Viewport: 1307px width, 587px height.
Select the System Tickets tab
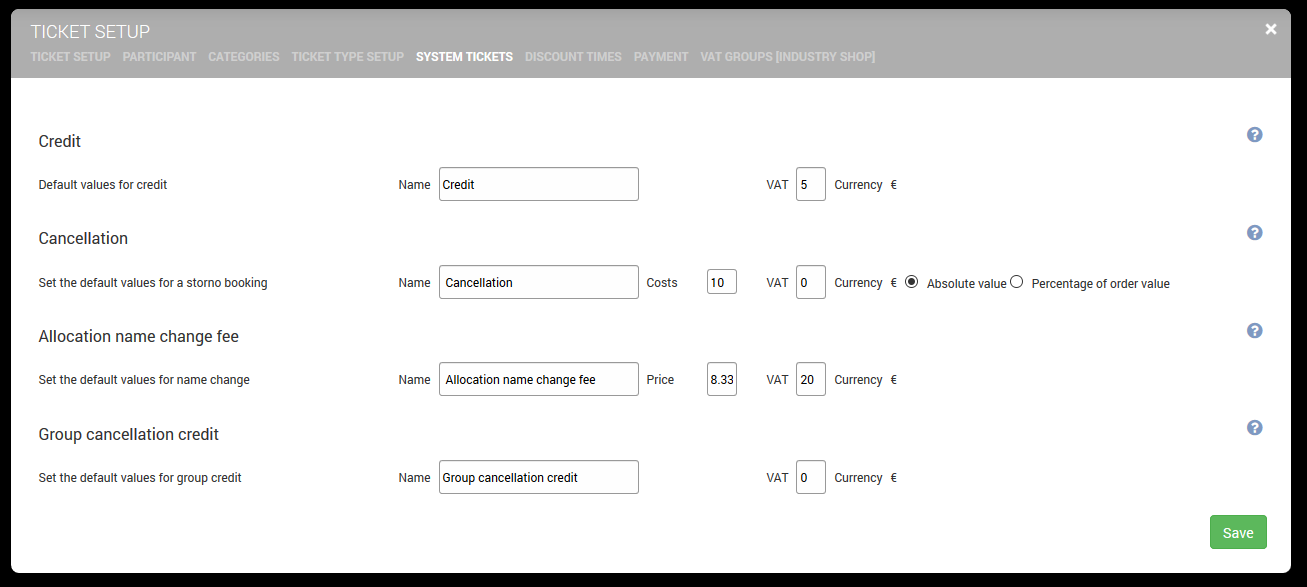(464, 57)
